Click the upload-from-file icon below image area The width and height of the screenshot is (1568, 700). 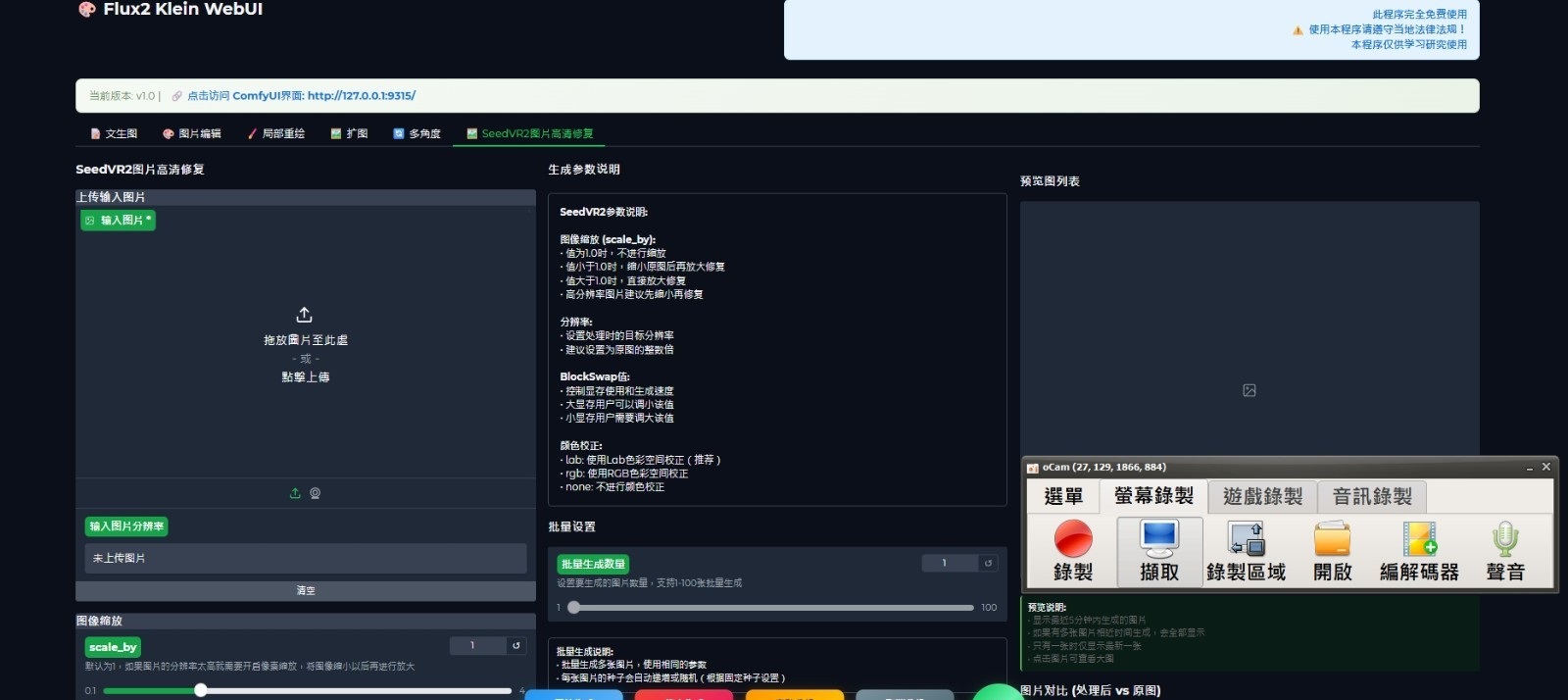click(295, 493)
